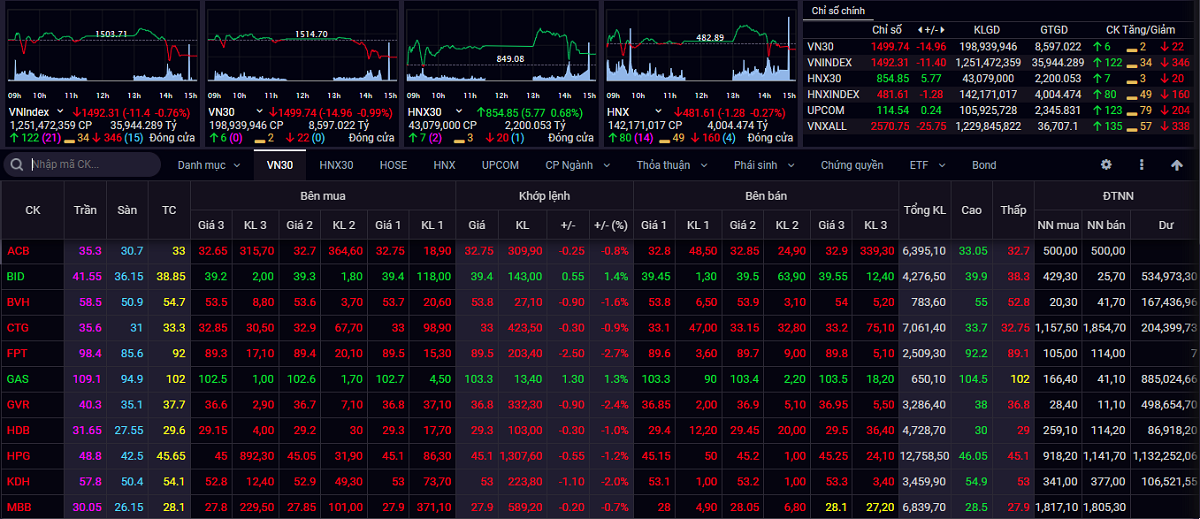1200x519 pixels.
Task: Switch to the HNX tab
Action: (444, 165)
